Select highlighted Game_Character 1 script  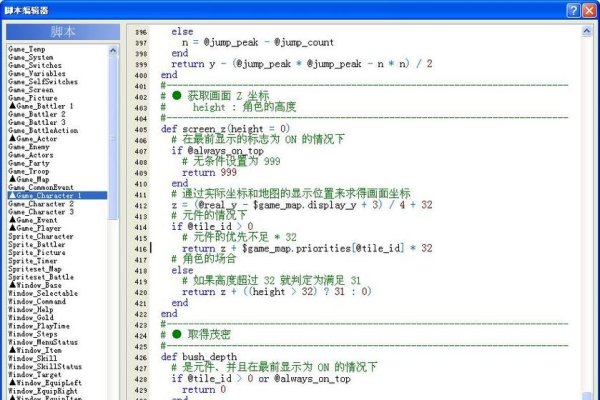(x=57, y=195)
